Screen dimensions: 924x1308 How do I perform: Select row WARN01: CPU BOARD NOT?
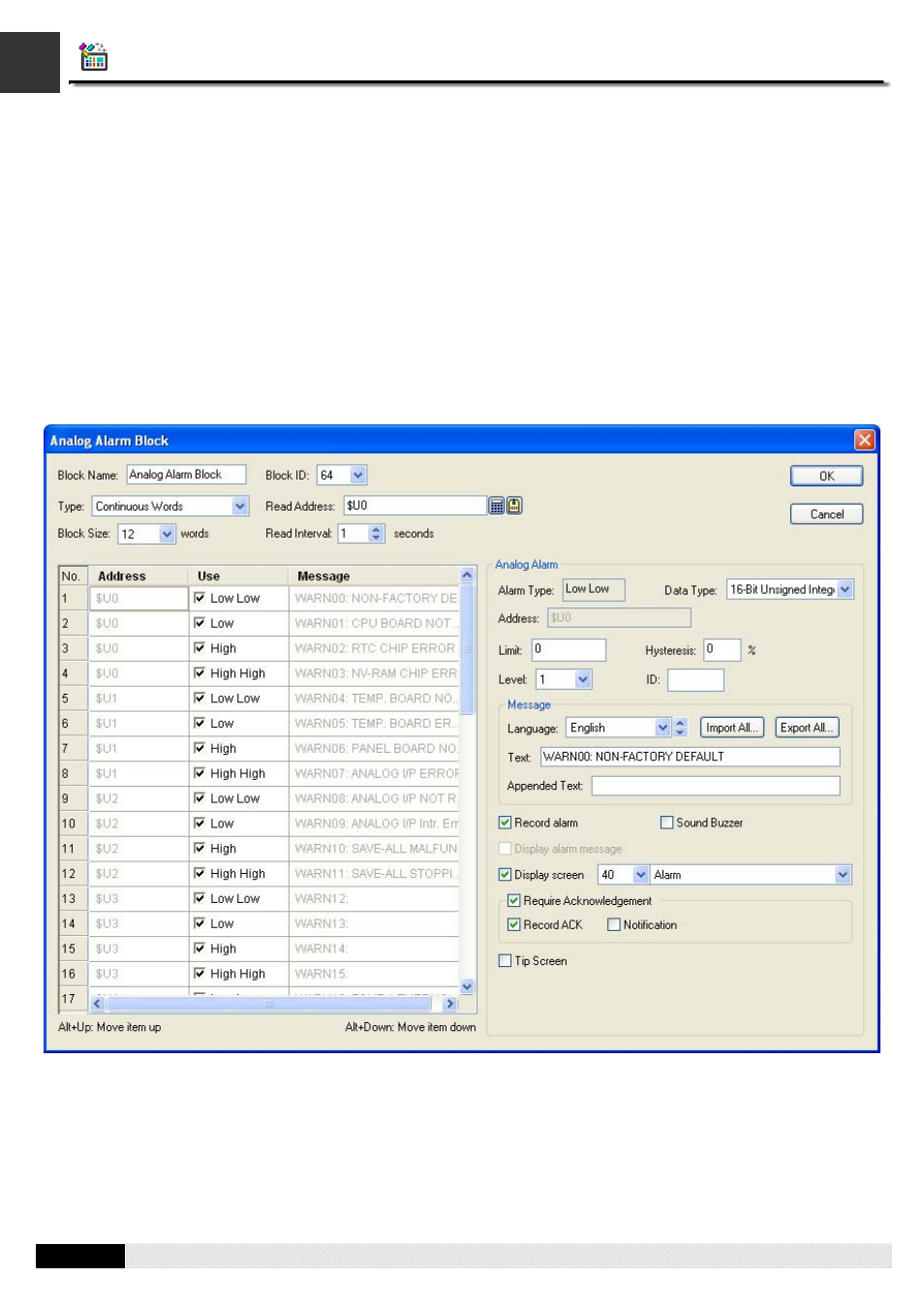tap(374, 623)
